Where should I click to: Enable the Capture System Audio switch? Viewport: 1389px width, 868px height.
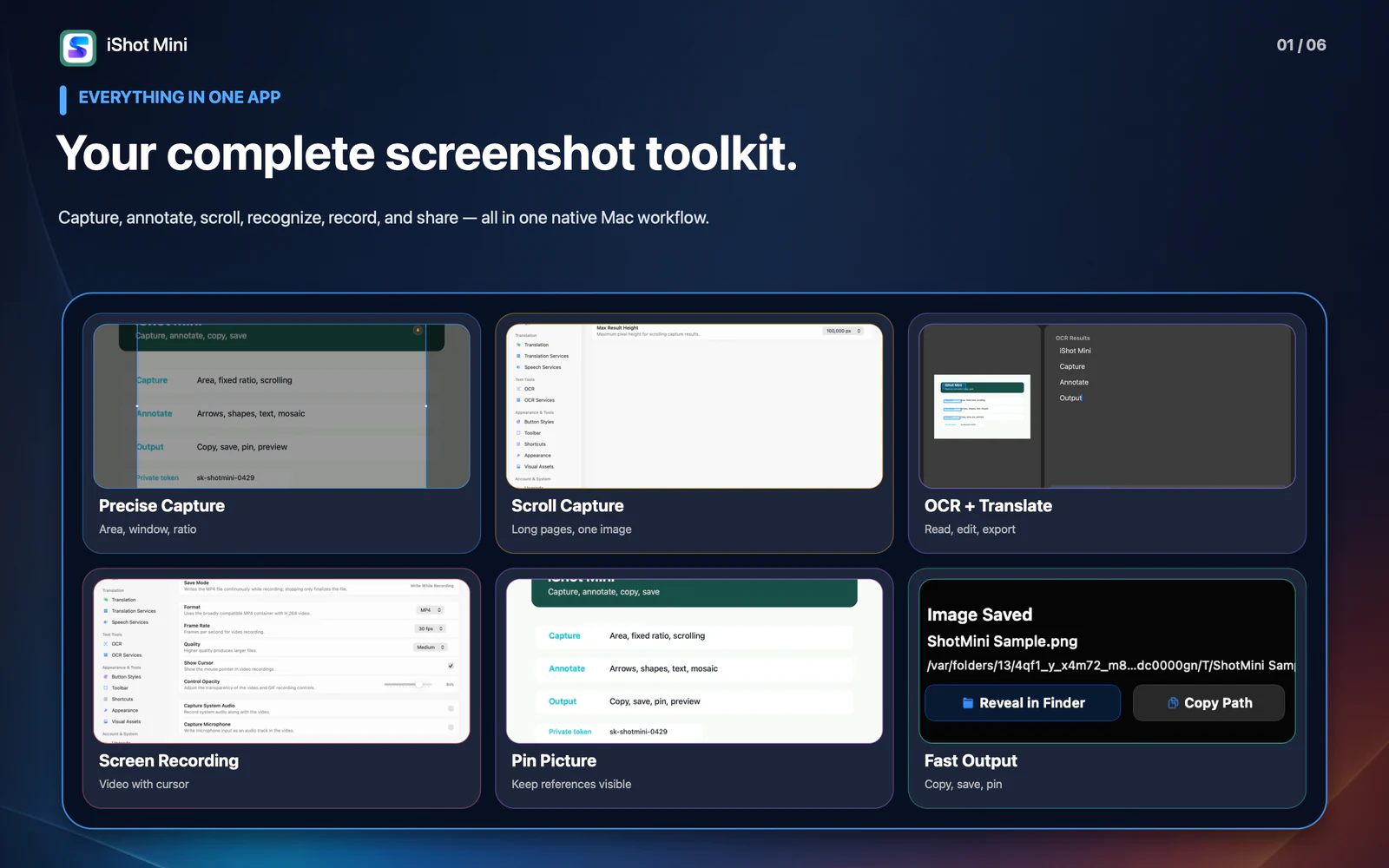coord(451,708)
